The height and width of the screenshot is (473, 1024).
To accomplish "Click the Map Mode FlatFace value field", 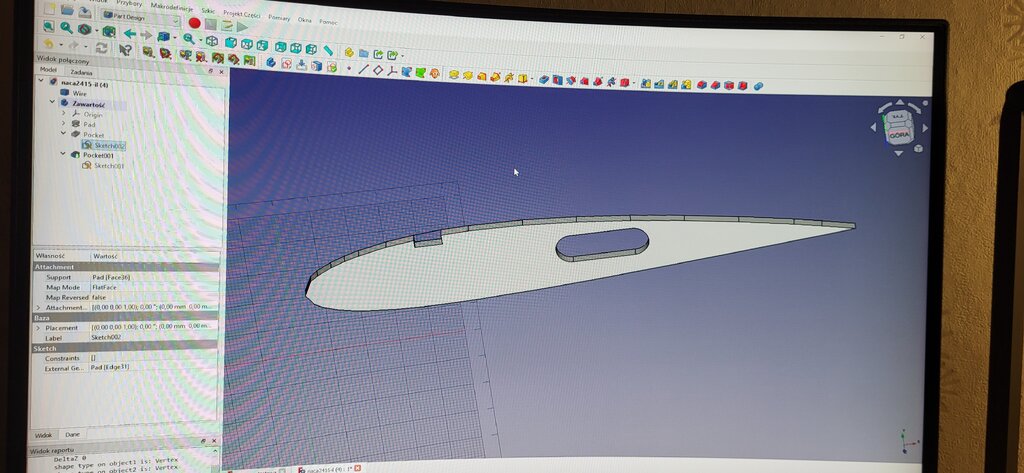I will pos(150,287).
